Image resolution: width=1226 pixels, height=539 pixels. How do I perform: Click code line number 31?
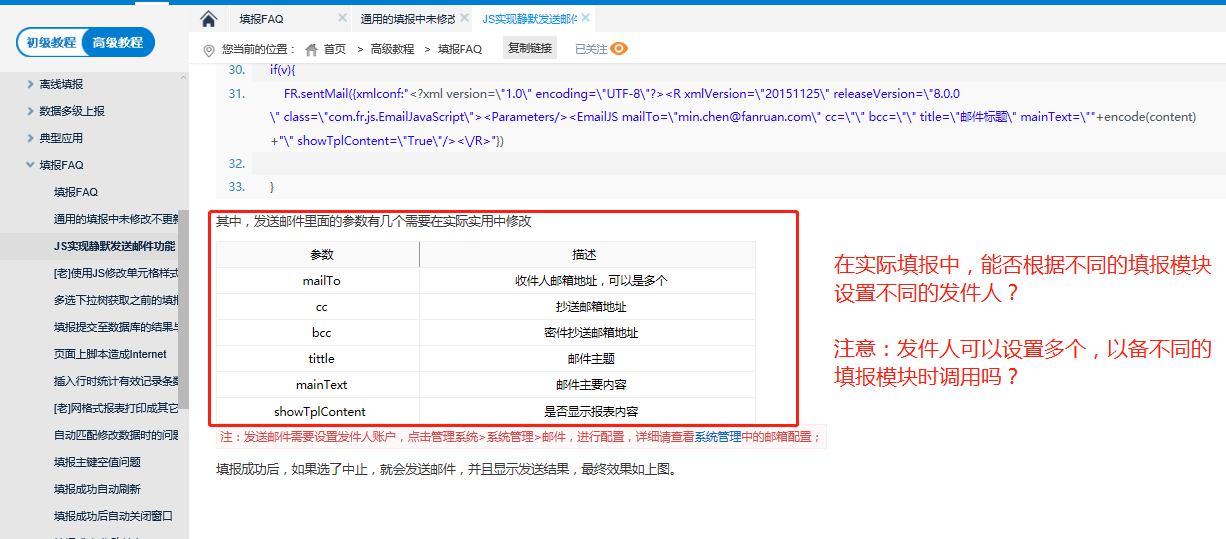237,93
